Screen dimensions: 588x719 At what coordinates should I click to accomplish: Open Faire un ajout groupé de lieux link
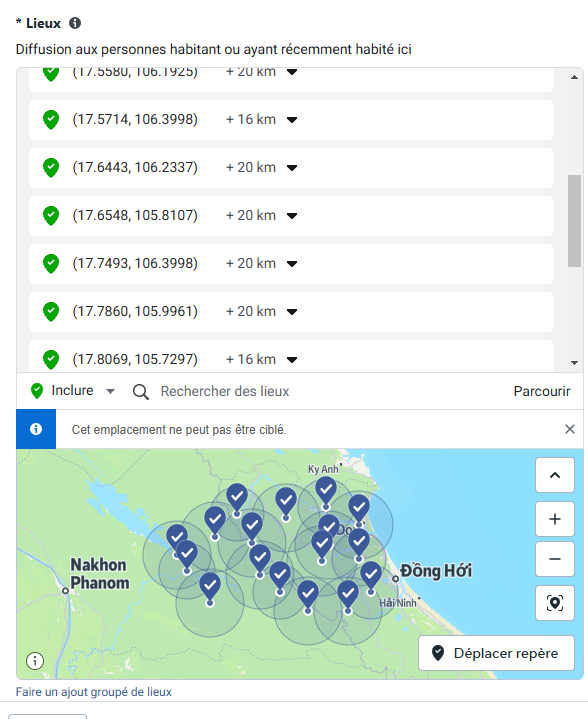pyautogui.click(x=94, y=691)
